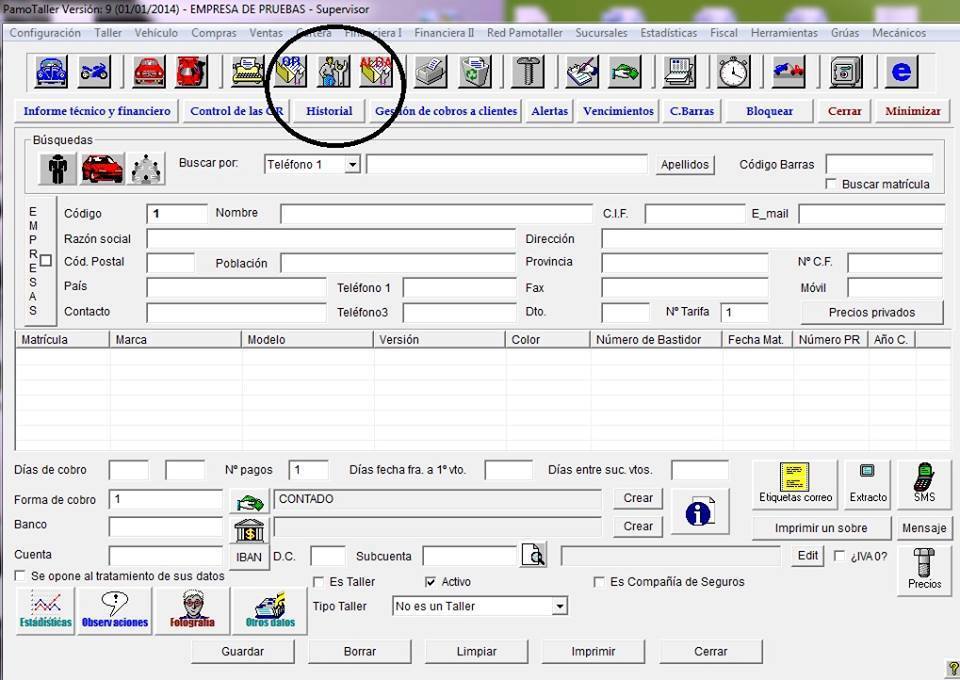The height and width of the screenshot is (680, 960).
Task: Click the Guardar button
Action: [x=242, y=652]
